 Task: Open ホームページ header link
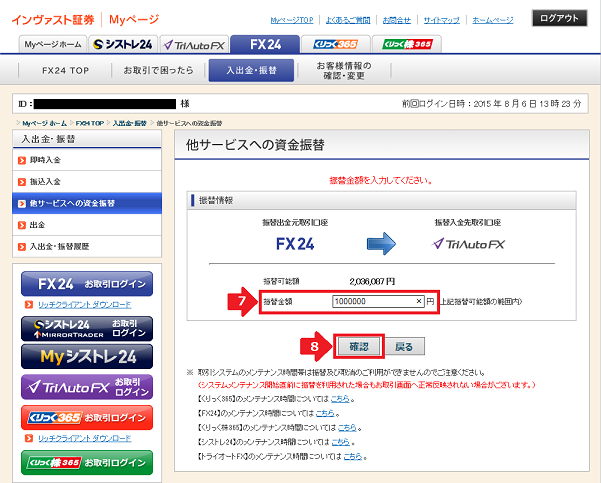point(493,20)
